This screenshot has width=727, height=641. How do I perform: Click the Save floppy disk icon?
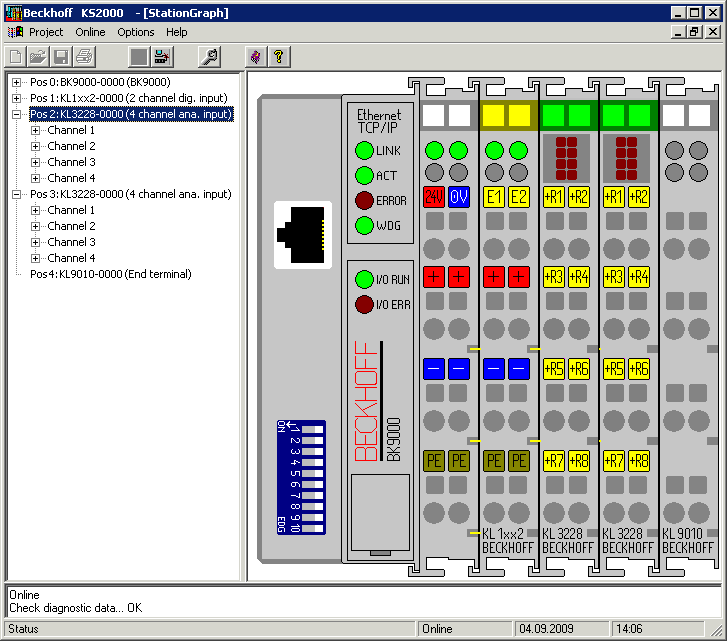click(61, 57)
